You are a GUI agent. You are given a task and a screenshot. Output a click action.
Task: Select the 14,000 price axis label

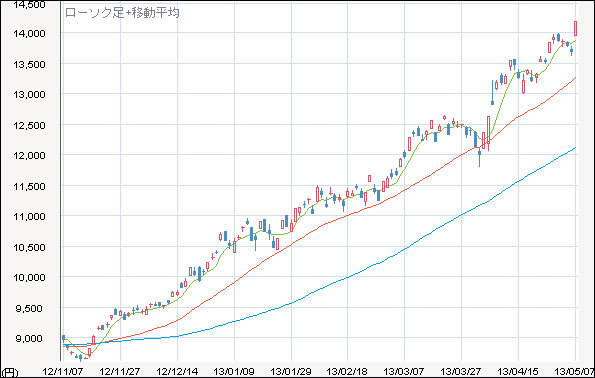coord(29,33)
